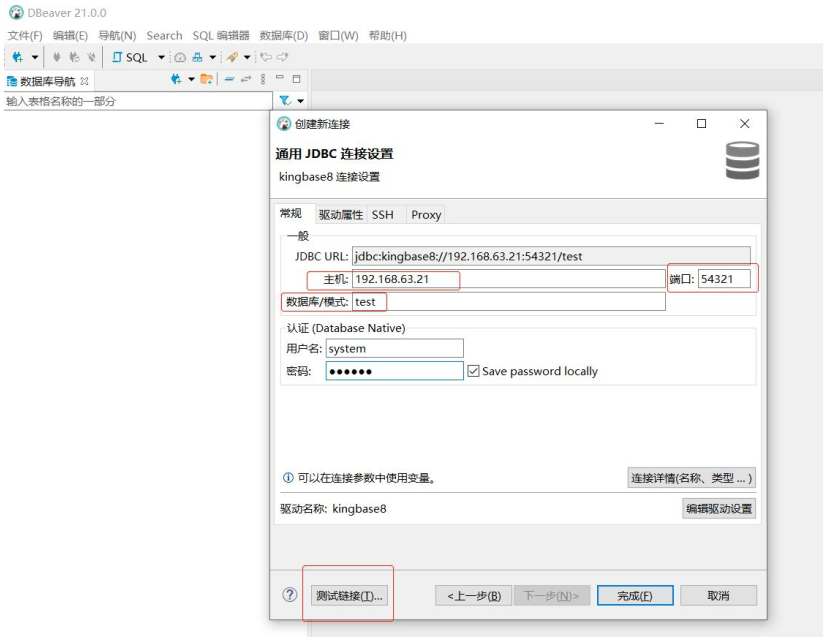Select the 数据库导航 panel tab
The image size is (823, 641).
coord(47,81)
